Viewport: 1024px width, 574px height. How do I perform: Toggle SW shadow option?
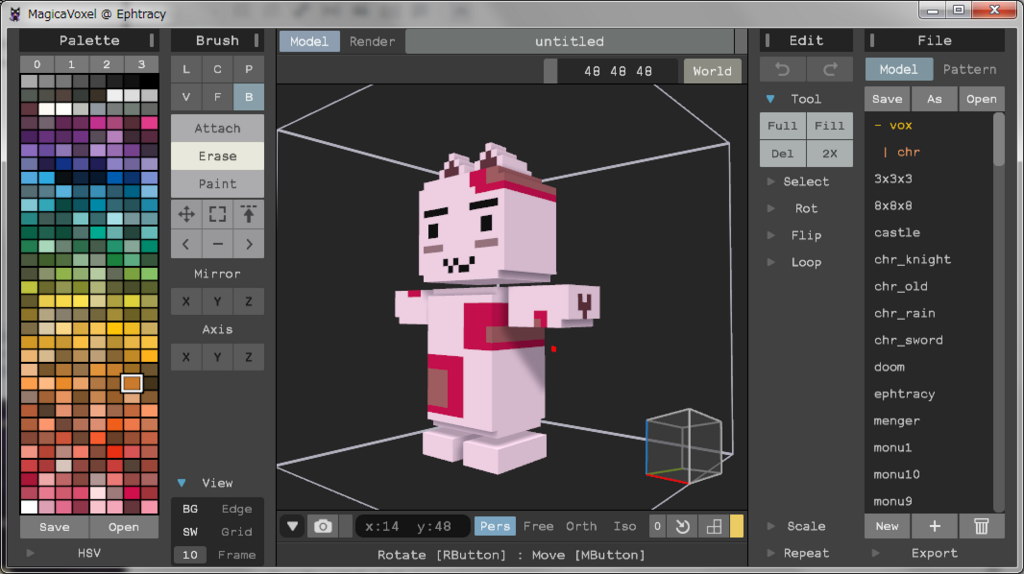(x=190, y=532)
